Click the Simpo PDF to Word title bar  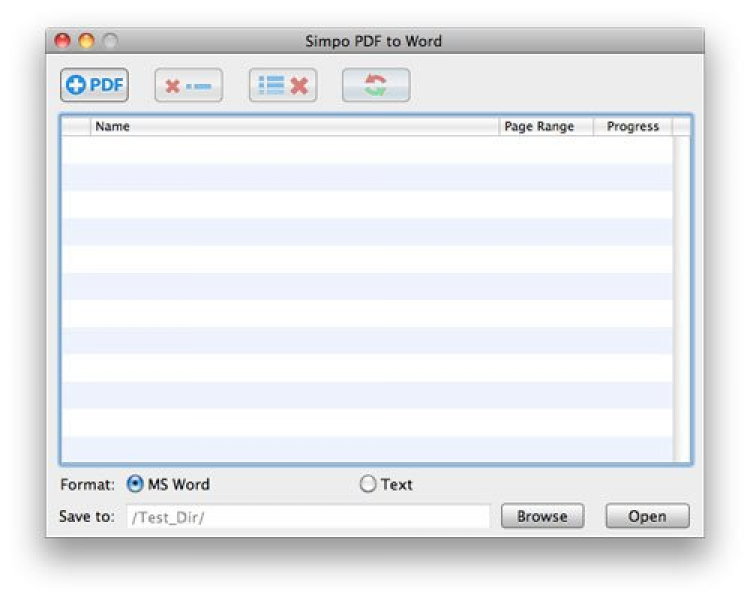click(x=374, y=41)
